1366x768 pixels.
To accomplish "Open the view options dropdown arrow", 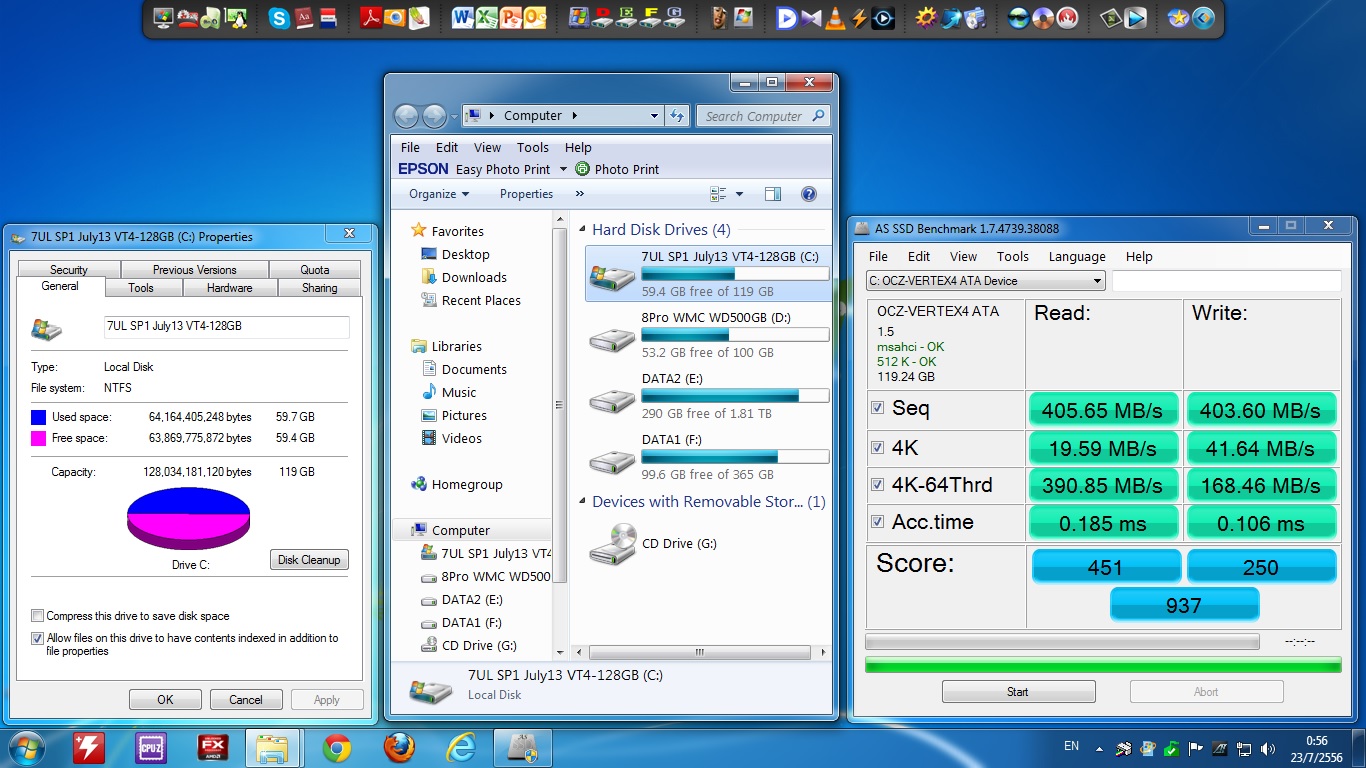I will tap(740, 194).
